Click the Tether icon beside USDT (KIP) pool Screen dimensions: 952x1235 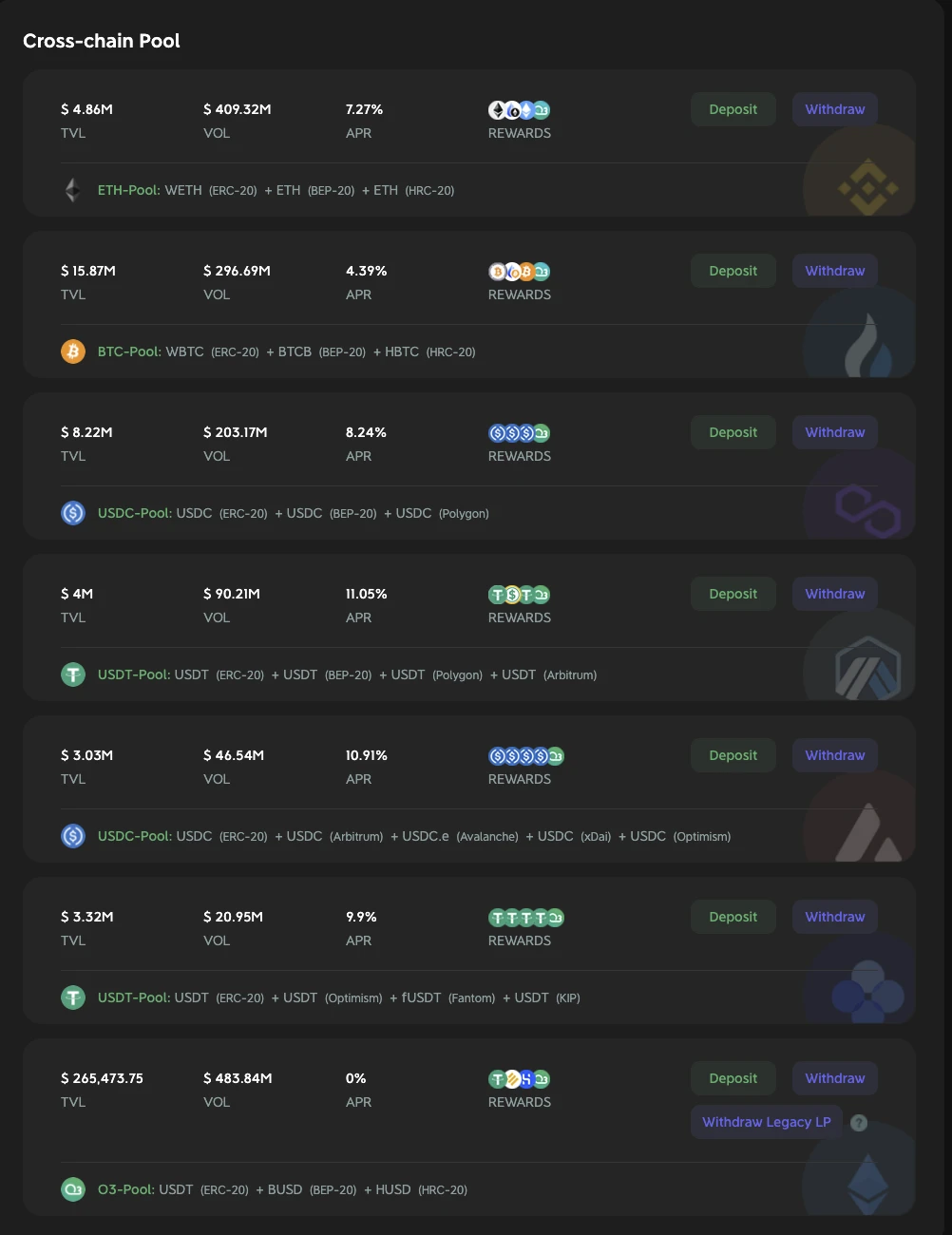click(73, 997)
